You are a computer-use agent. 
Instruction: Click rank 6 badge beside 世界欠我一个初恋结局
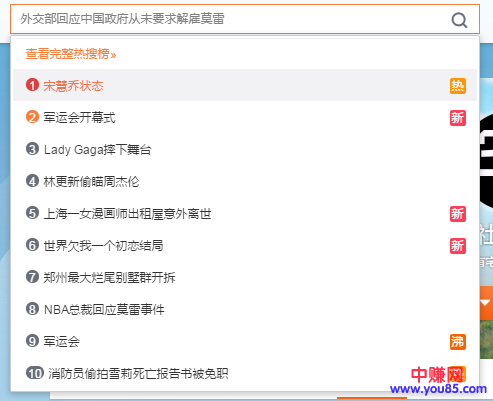tap(32, 245)
